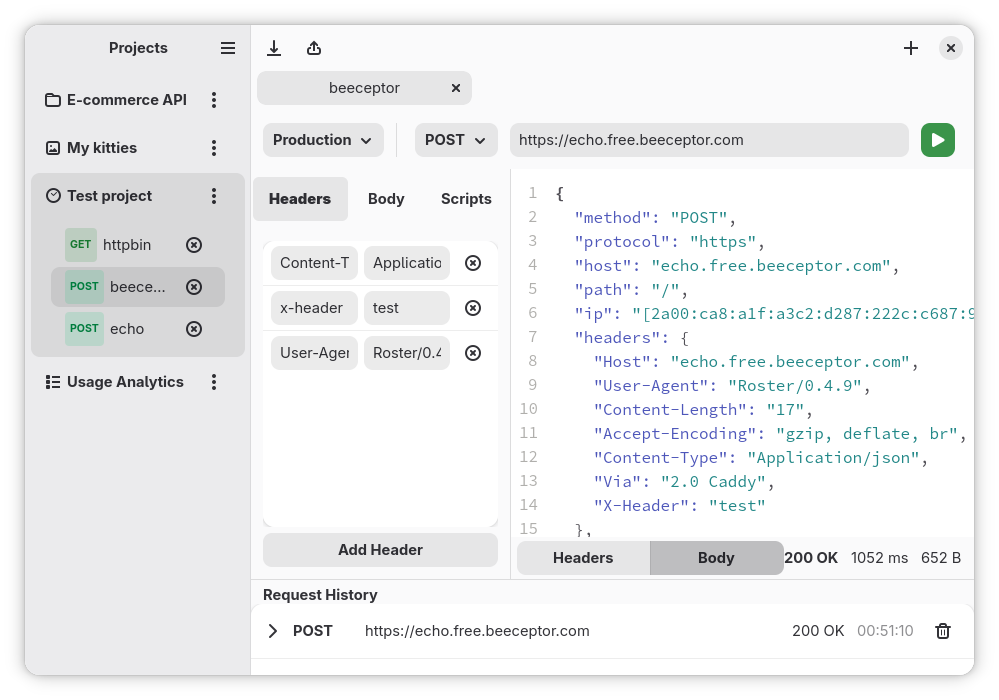Open E-commerce API options menu
The height and width of the screenshot is (700, 999).
click(x=214, y=100)
